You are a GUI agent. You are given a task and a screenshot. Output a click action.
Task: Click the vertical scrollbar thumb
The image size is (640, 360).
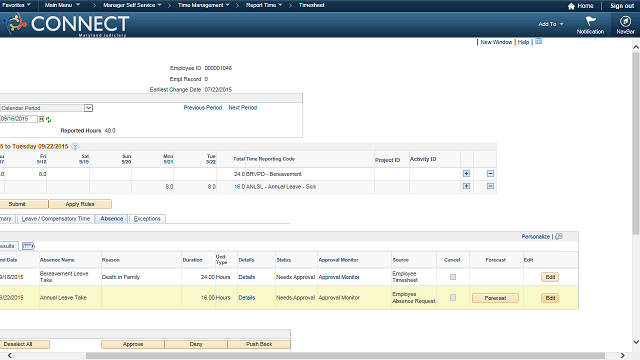(636, 143)
